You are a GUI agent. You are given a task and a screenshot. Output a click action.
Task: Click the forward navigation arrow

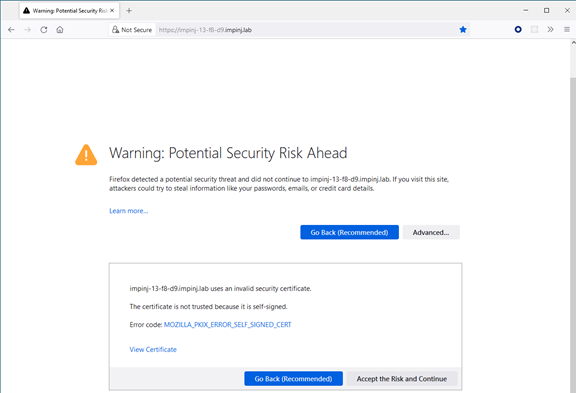(28, 30)
